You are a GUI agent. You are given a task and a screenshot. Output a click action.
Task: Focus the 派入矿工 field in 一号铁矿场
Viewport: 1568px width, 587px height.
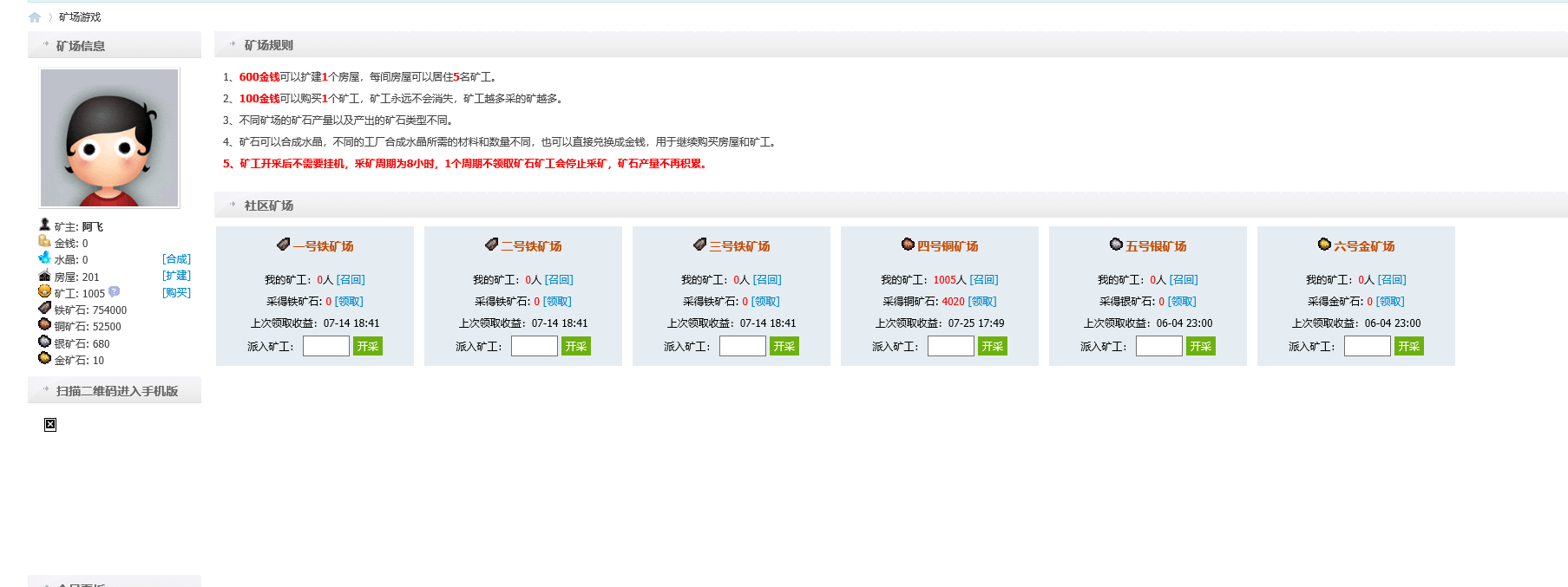(326, 346)
